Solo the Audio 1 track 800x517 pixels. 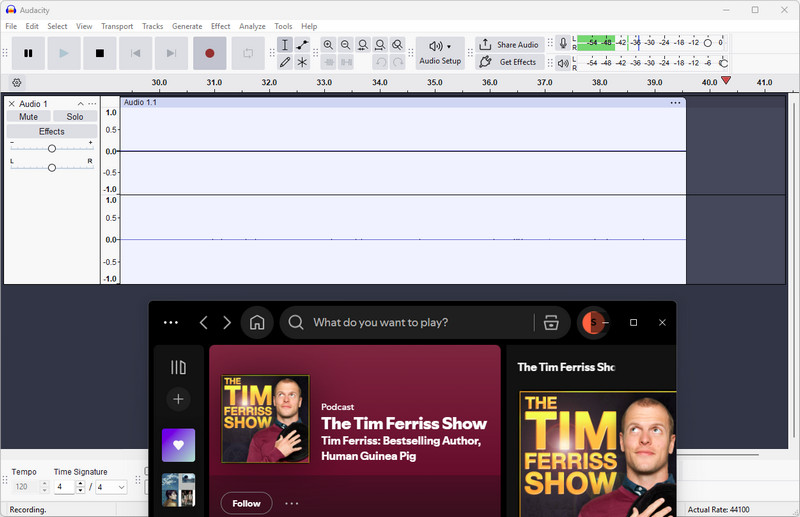coord(75,117)
